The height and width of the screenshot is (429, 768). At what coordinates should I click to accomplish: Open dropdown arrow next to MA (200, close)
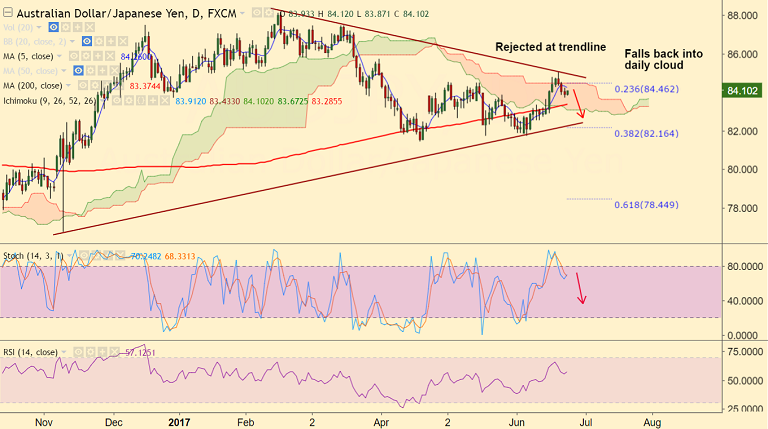[x=68, y=85]
